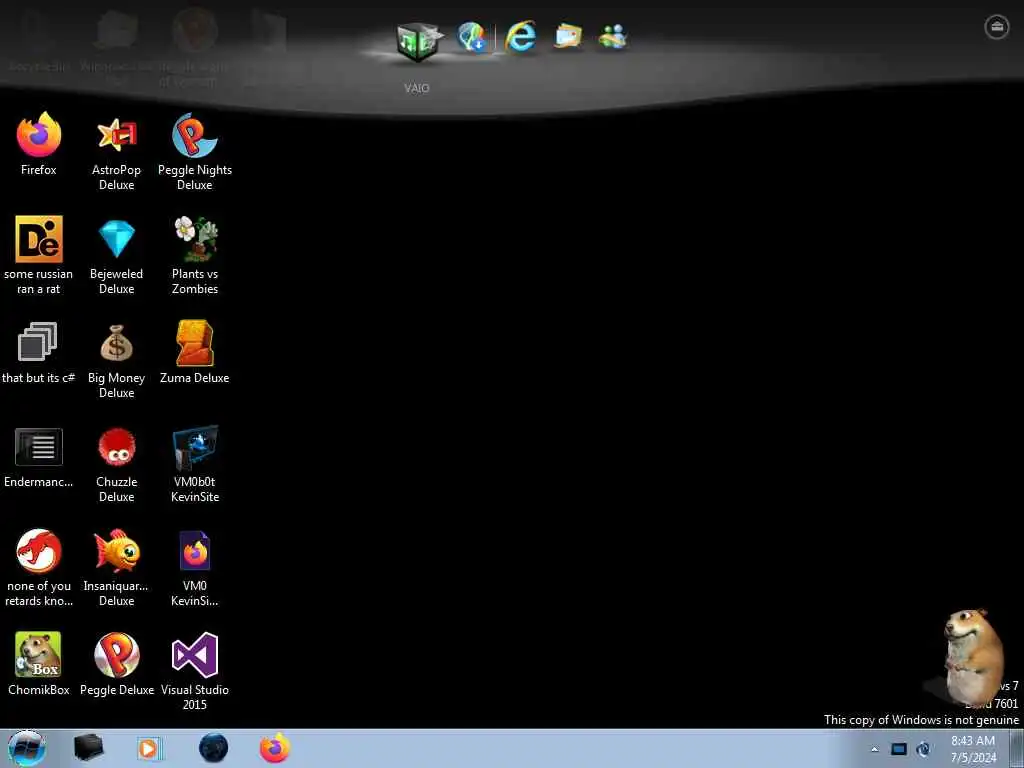This screenshot has height=768, width=1024.
Task: Open the Windows Start menu orb
Action: (26, 748)
